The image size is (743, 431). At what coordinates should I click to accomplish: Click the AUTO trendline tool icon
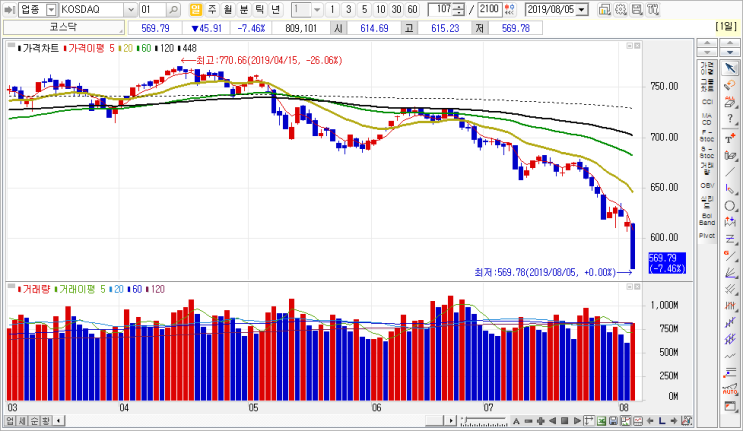(x=730, y=390)
